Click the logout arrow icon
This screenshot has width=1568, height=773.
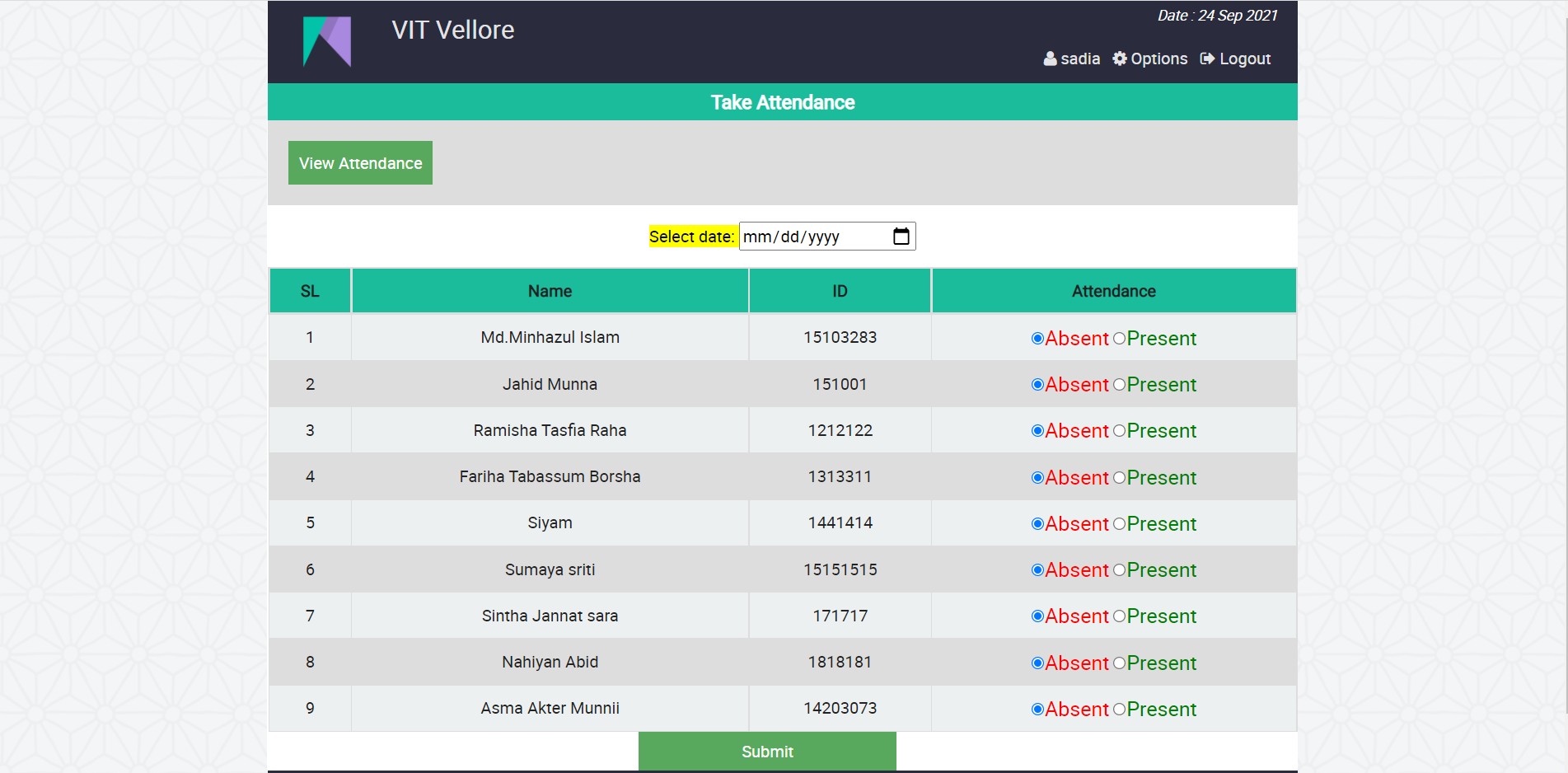point(1207,59)
